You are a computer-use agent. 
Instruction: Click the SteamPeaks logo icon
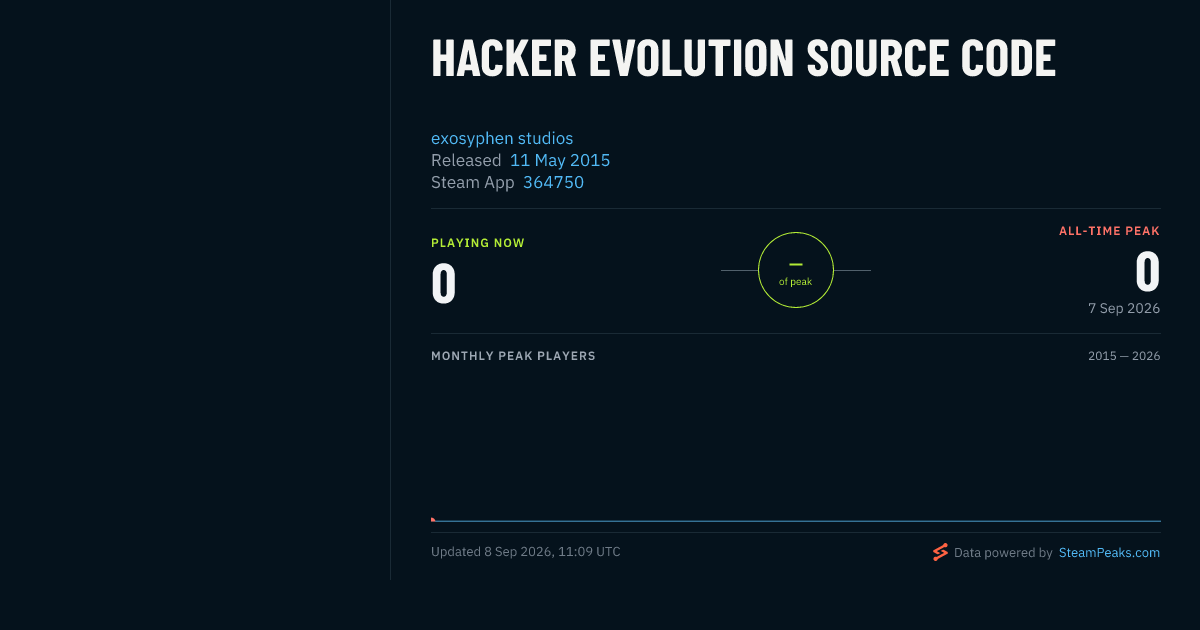click(940, 552)
